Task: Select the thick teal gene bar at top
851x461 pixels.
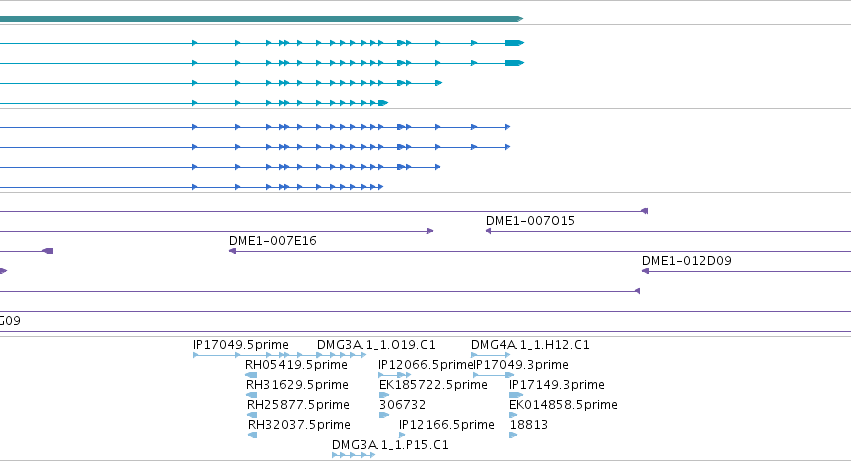Action: pyautogui.click(x=261, y=19)
